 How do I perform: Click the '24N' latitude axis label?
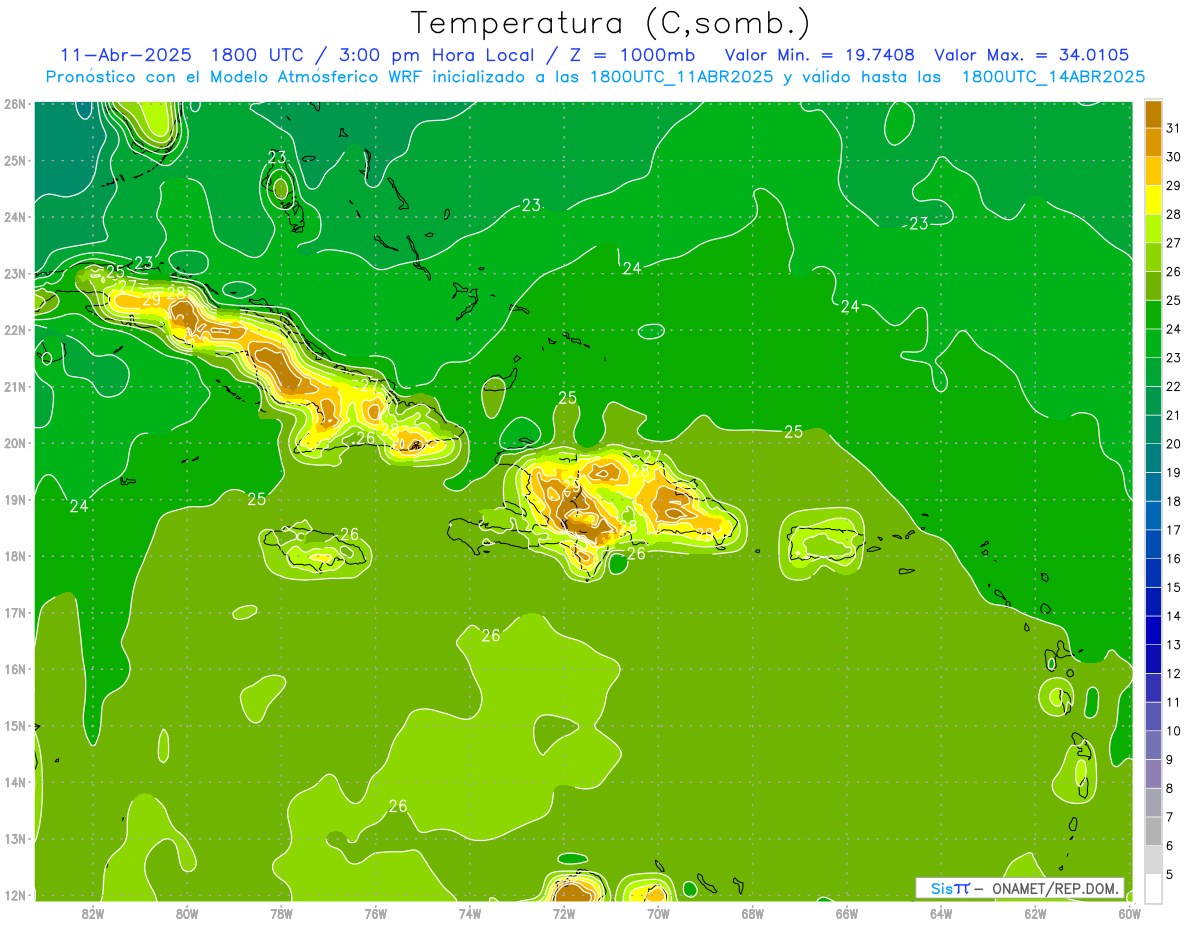tap(14, 217)
